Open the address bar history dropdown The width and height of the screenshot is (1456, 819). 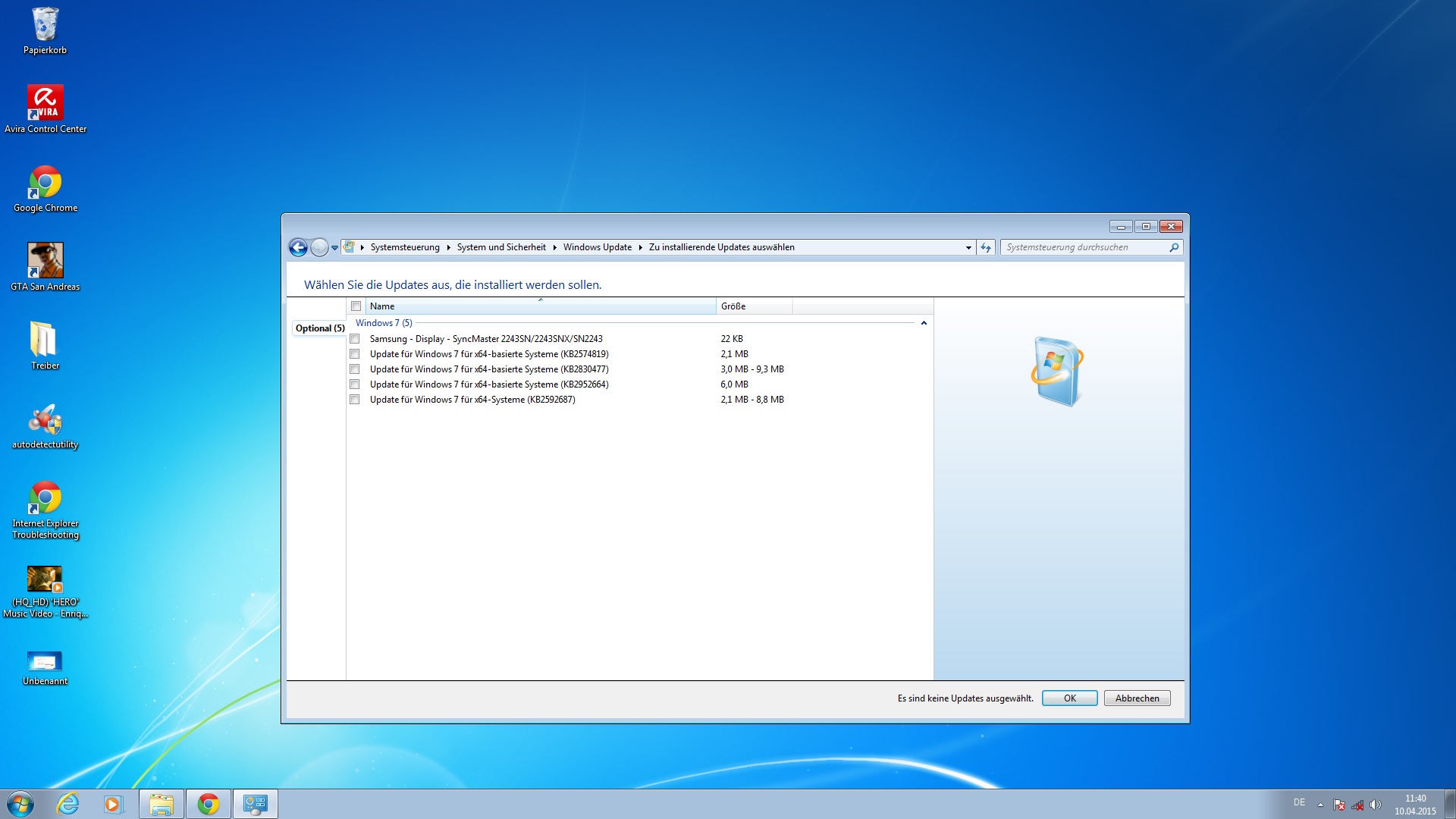(x=968, y=247)
